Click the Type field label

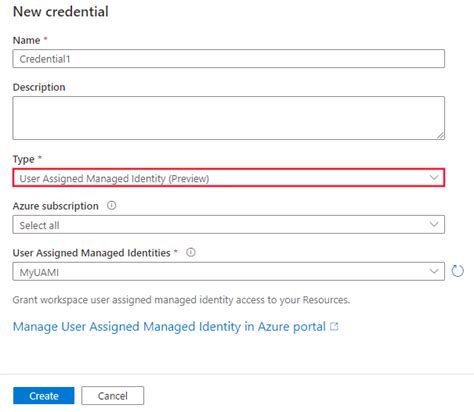click(23, 159)
